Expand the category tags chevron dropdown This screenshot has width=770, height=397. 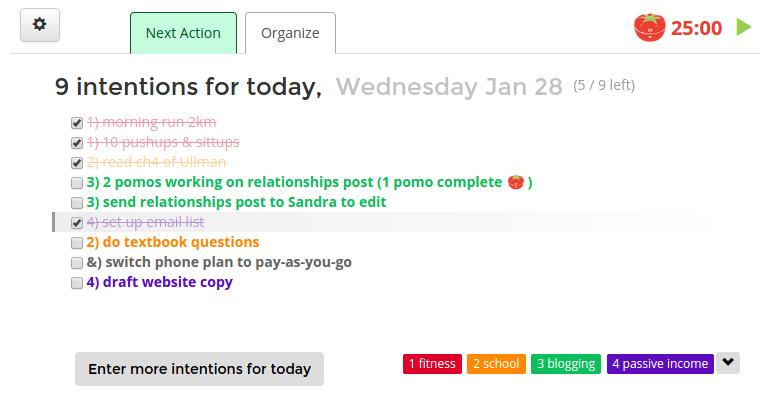point(728,363)
